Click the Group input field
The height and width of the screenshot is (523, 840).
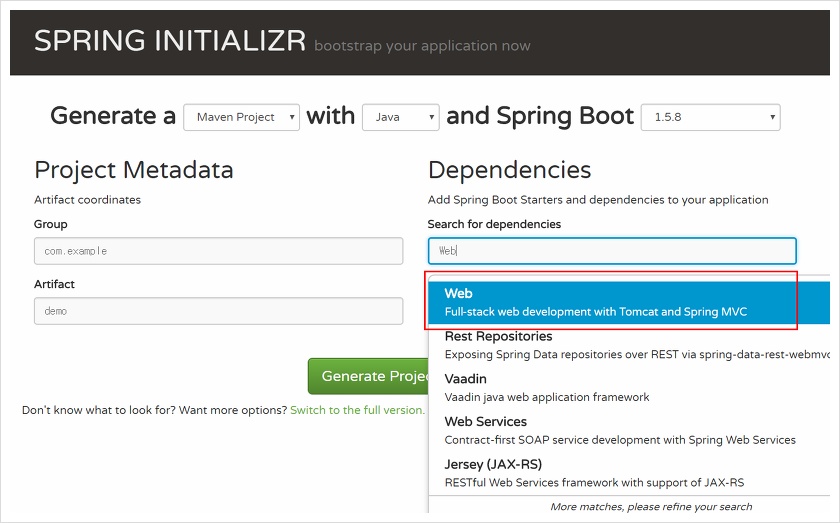coord(219,251)
